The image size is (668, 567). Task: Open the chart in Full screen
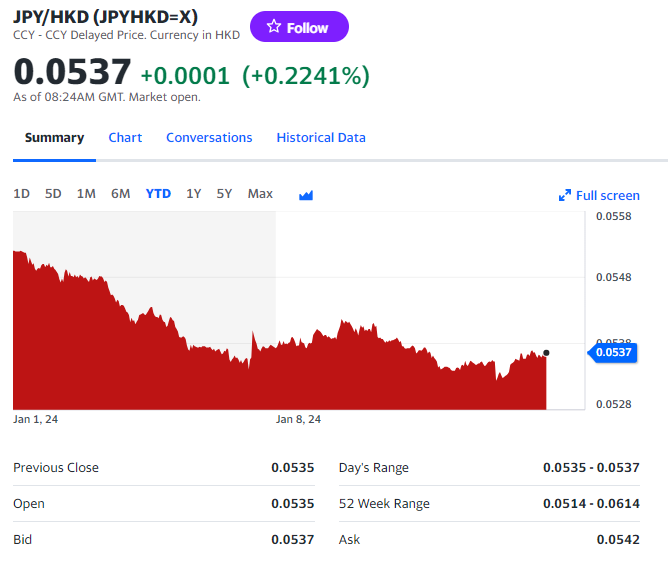pos(599,195)
